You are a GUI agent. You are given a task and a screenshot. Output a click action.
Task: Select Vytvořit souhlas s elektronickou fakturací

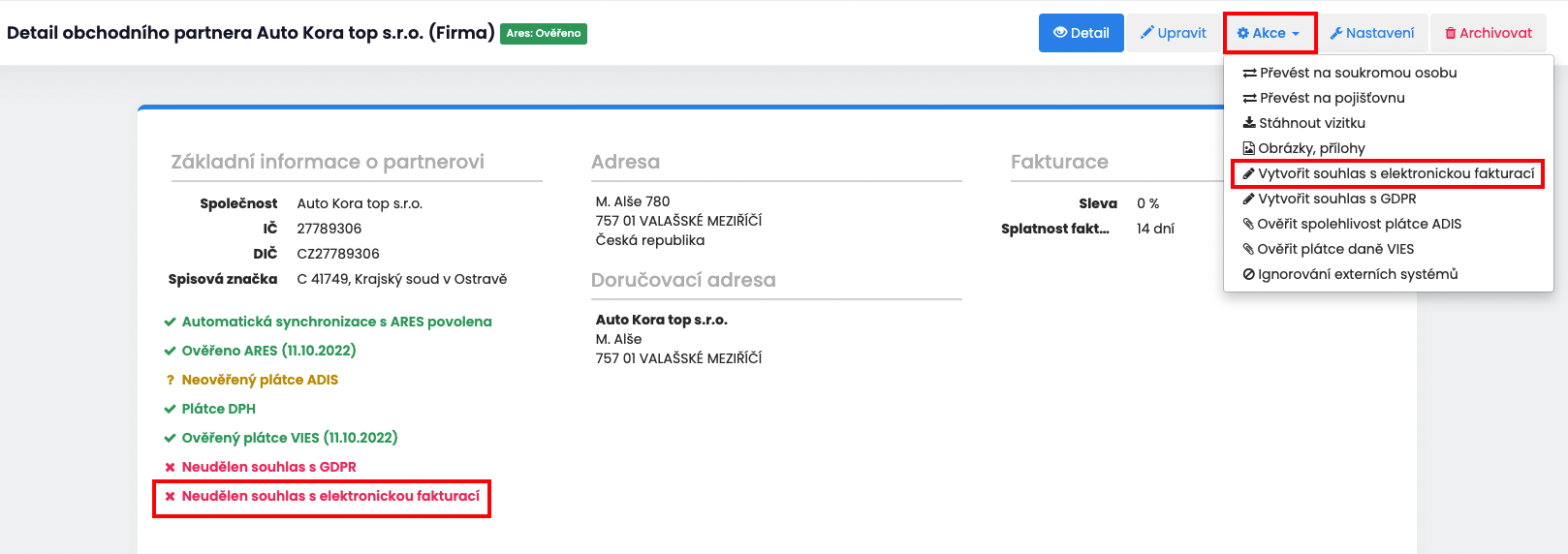(1396, 173)
